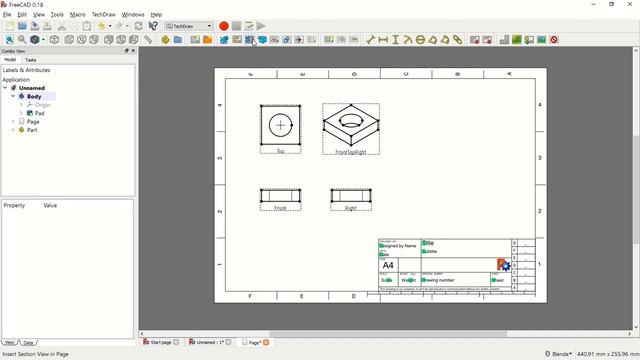Viewport: 640px width, 360px height.
Task: Add diameter dimension circle icon
Action: point(420,40)
